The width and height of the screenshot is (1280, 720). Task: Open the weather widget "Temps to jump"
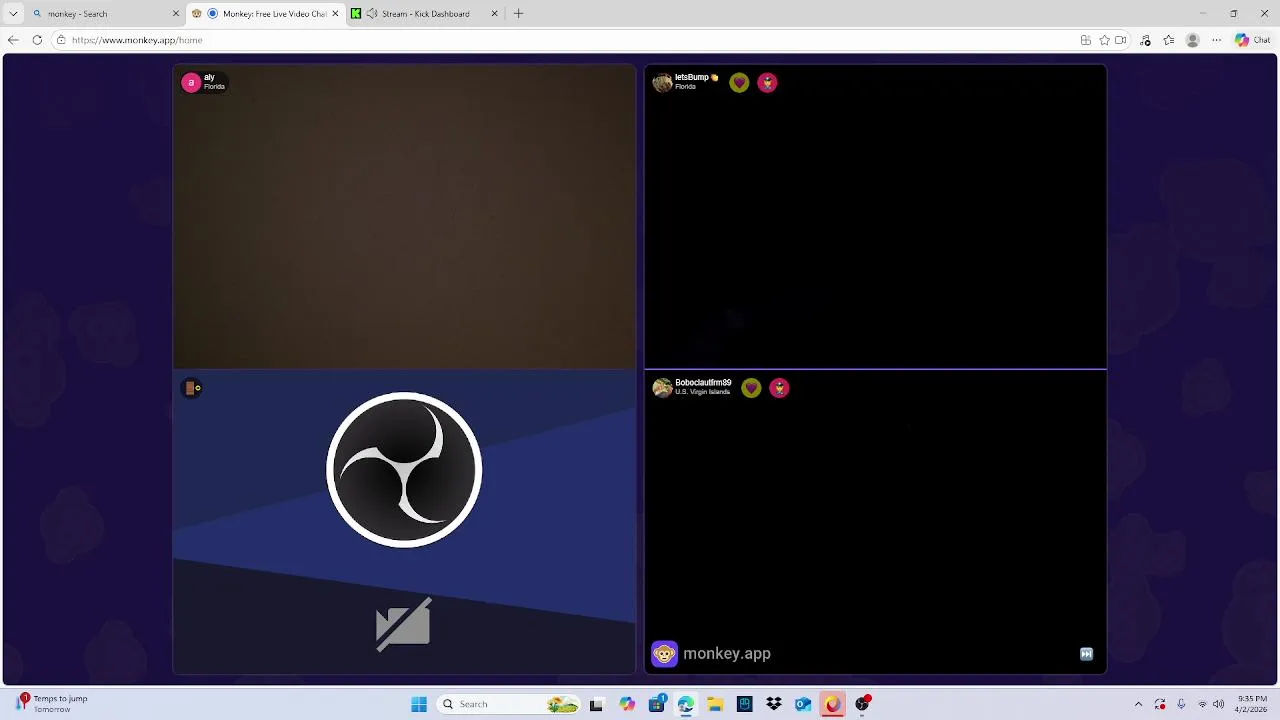(x=52, y=704)
